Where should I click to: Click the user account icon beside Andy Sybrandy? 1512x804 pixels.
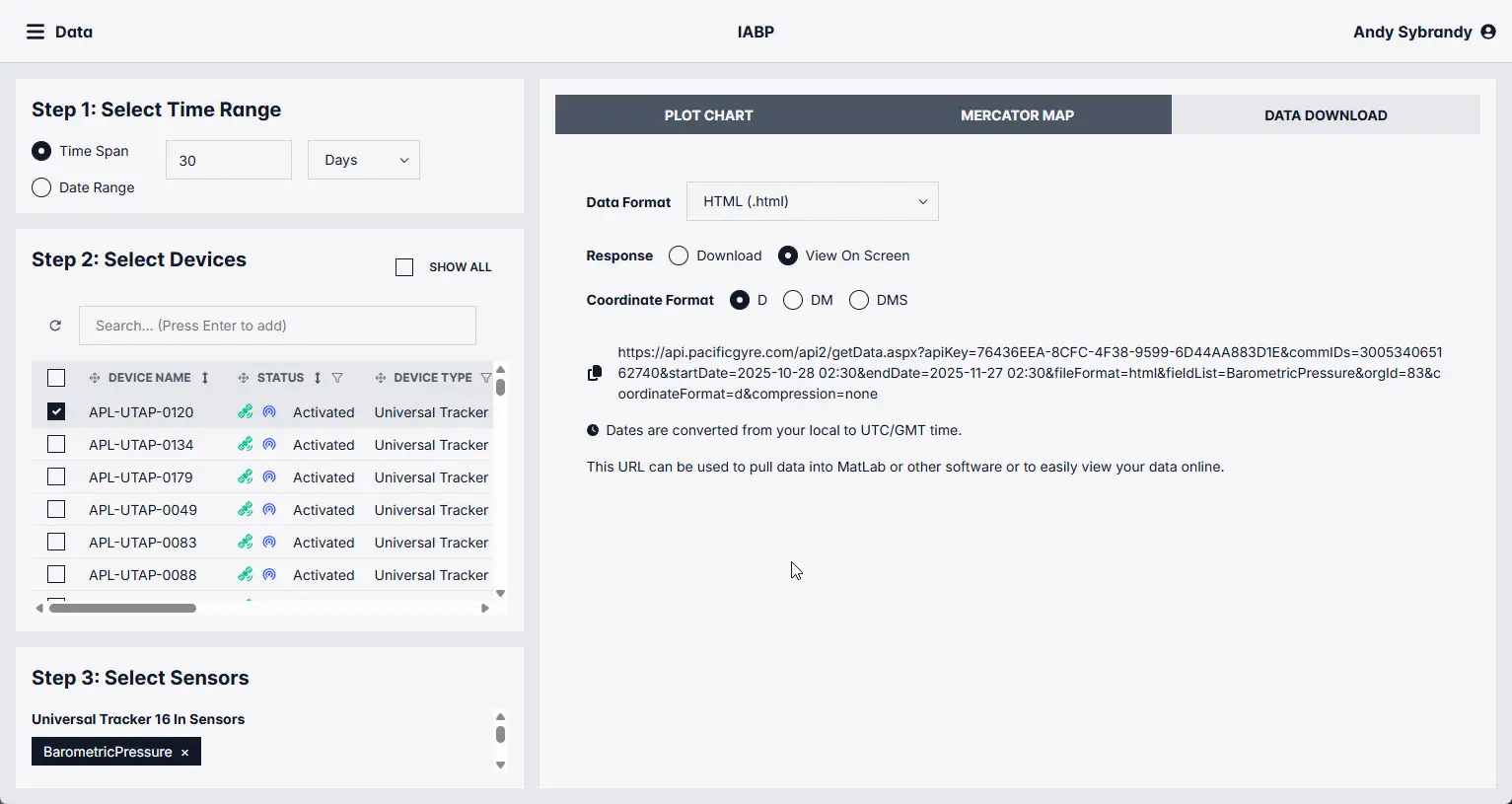click(x=1488, y=32)
